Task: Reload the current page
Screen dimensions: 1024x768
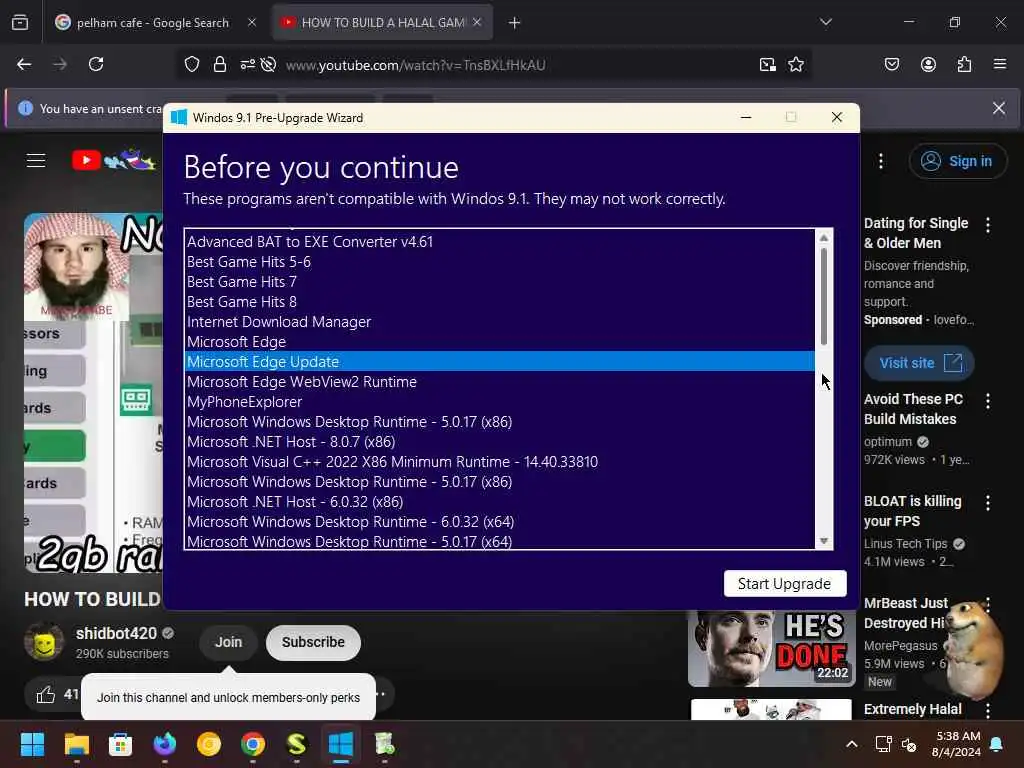Action: tap(96, 64)
